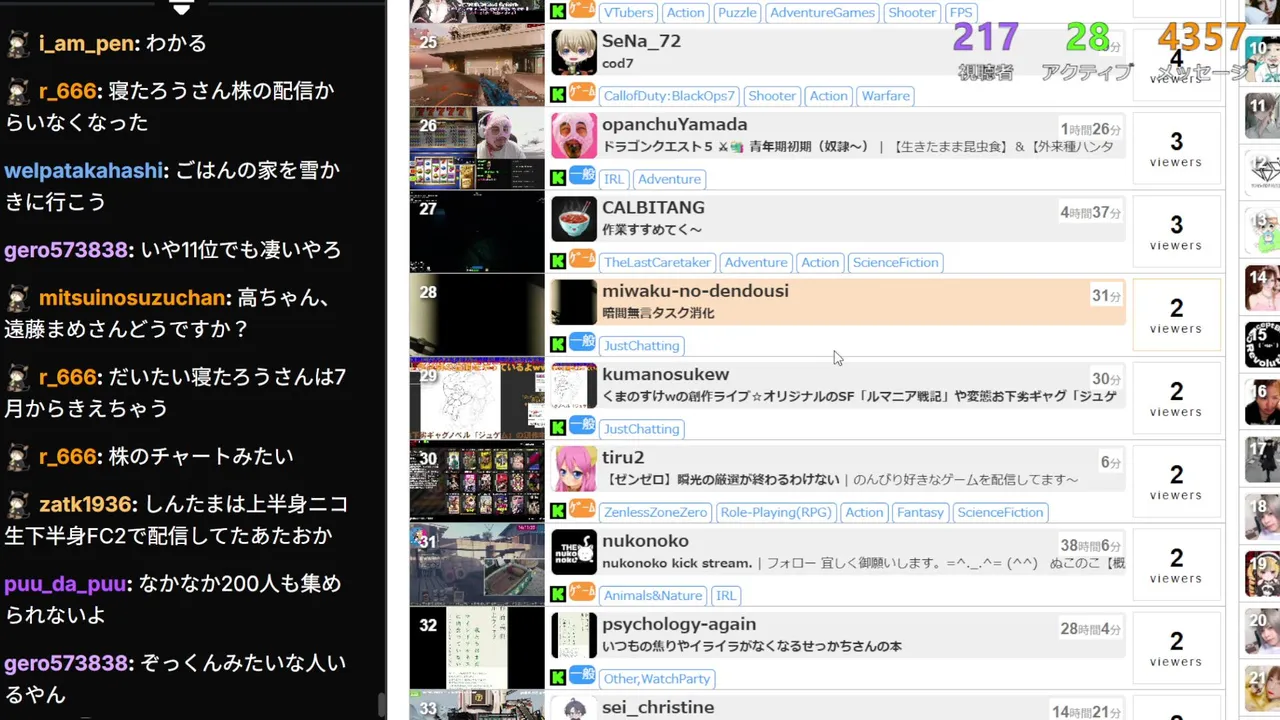Open the rank 28 stream thumbnail
This screenshot has width=1280, height=720.
(477, 314)
